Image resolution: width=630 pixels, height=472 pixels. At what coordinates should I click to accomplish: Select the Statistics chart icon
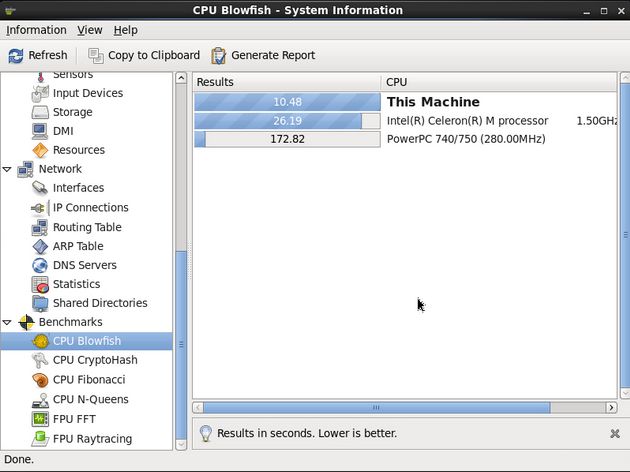40,284
